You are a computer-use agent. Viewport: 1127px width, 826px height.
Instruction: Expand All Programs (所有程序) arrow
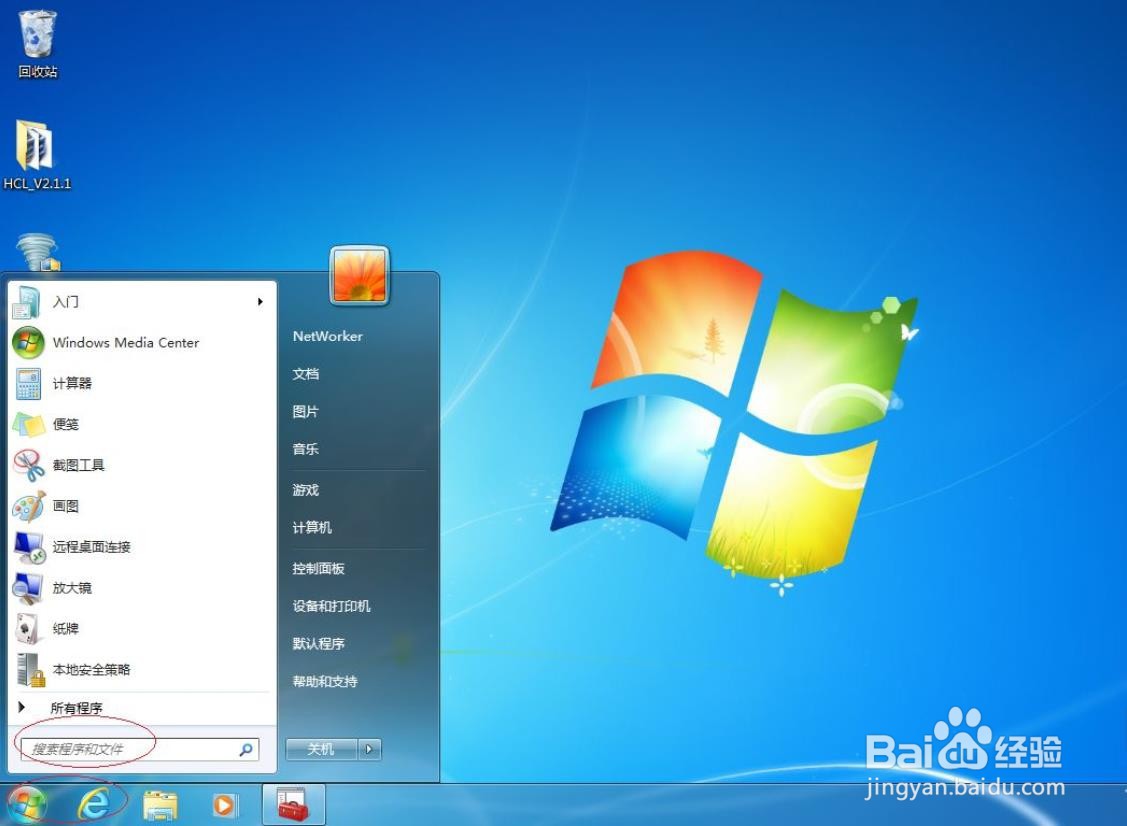pos(22,707)
